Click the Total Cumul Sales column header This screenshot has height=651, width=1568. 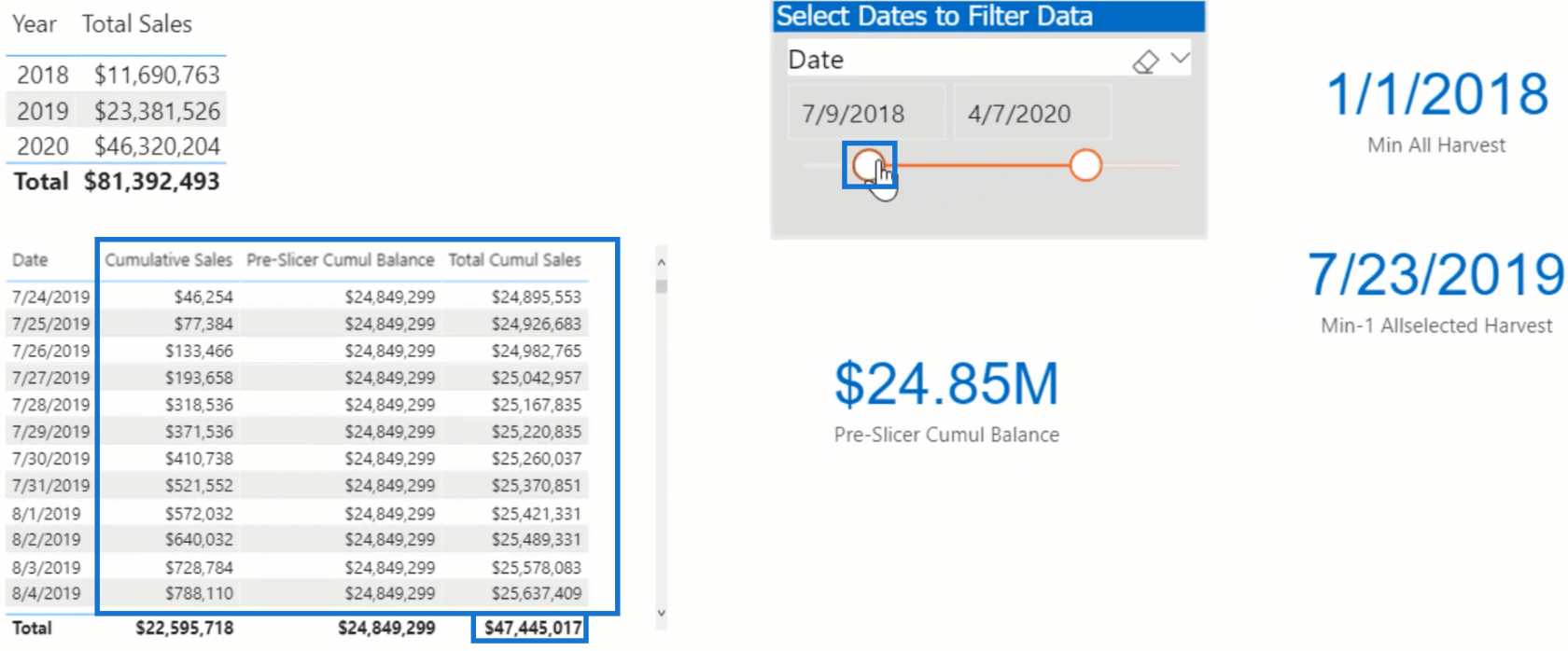pos(514,260)
